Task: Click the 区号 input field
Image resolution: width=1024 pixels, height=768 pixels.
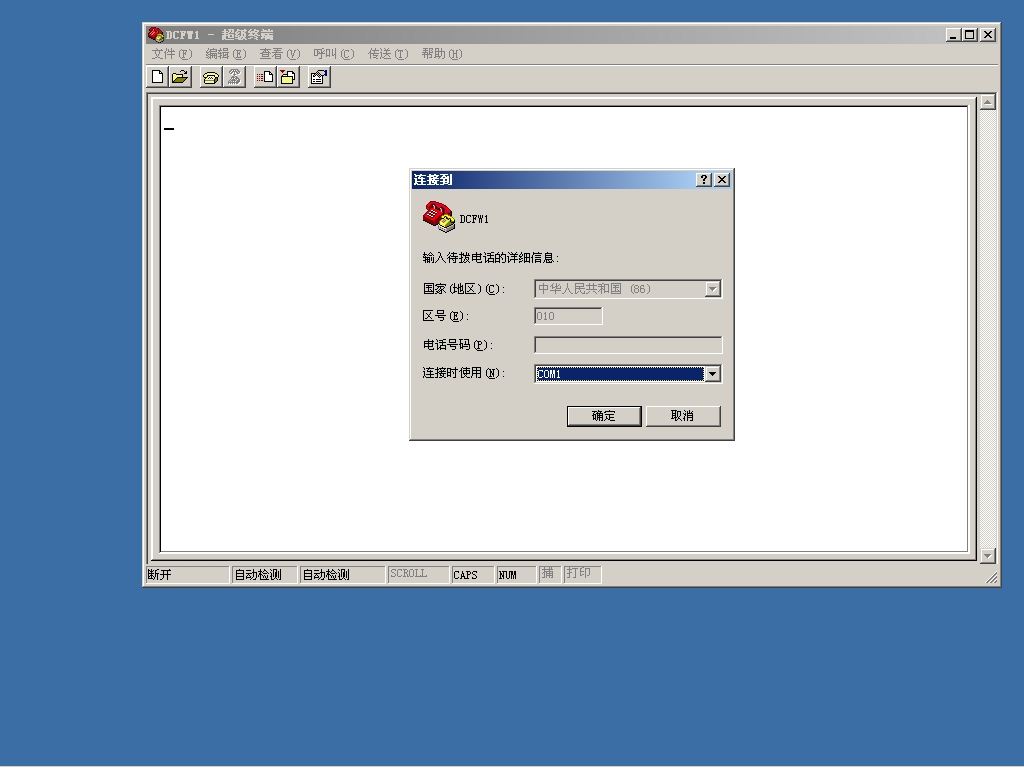Action: click(x=568, y=316)
